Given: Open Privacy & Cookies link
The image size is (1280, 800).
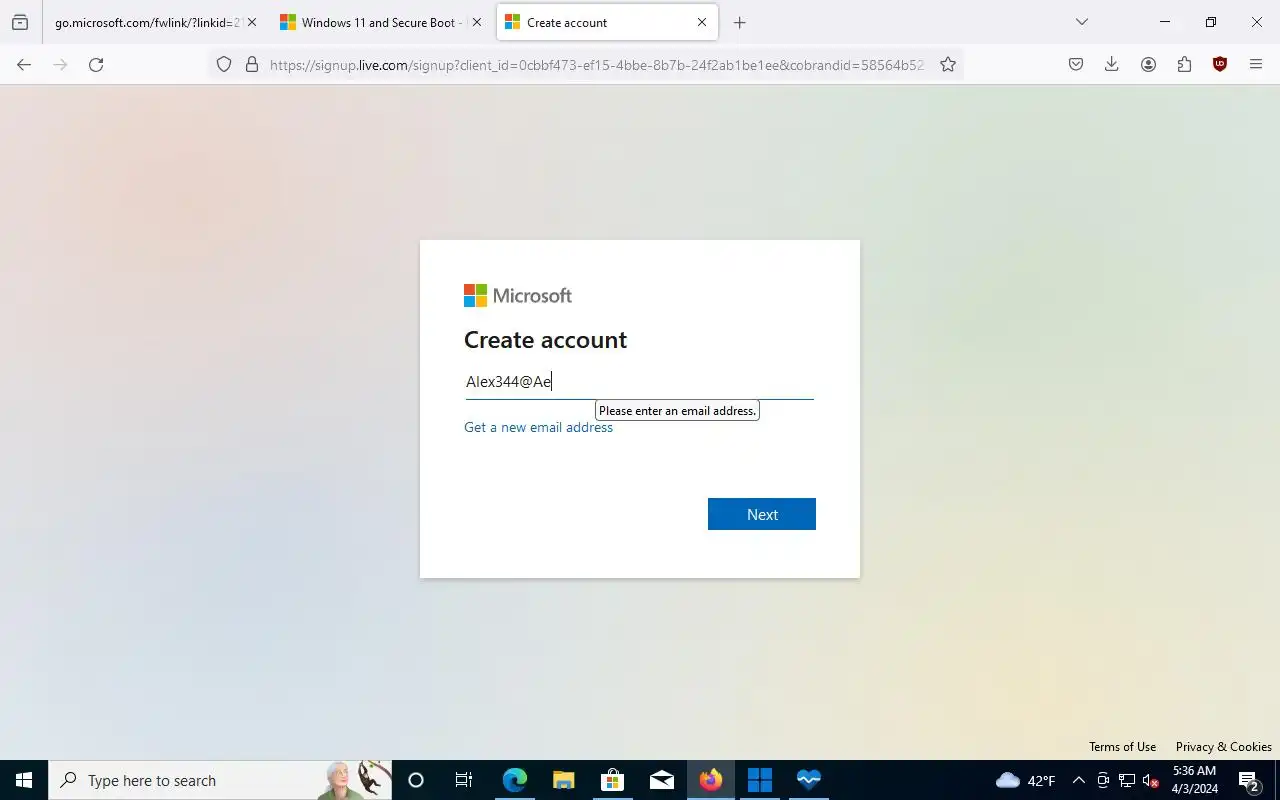Looking at the screenshot, I should (1224, 747).
